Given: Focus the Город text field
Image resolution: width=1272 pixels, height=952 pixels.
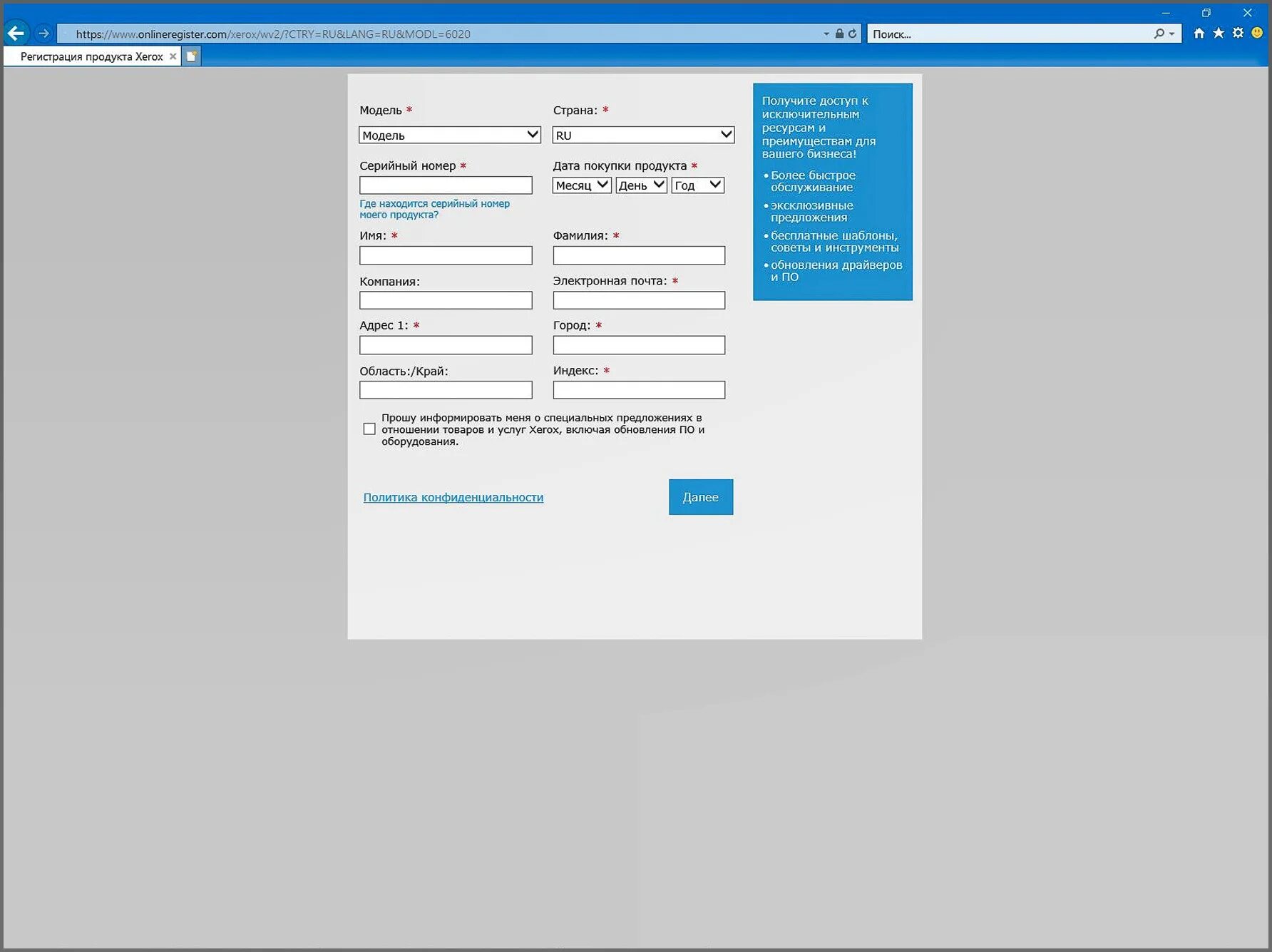Looking at the screenshot, I should coord(639,345).
